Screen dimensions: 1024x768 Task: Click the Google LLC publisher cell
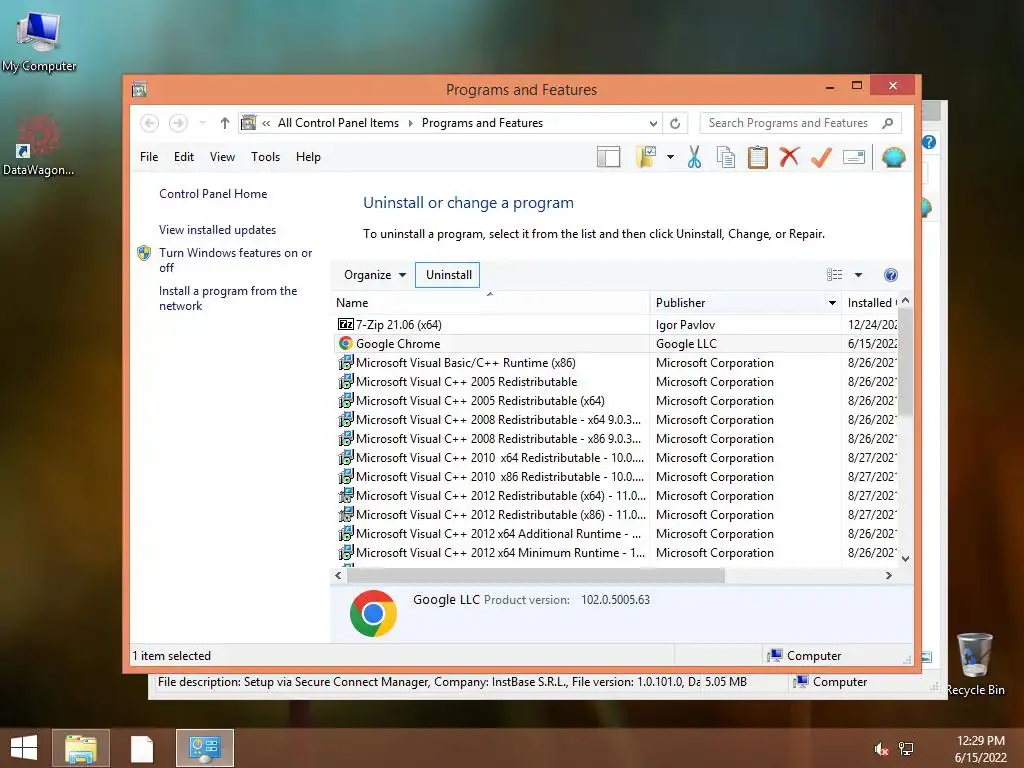[x=686, y=344]
